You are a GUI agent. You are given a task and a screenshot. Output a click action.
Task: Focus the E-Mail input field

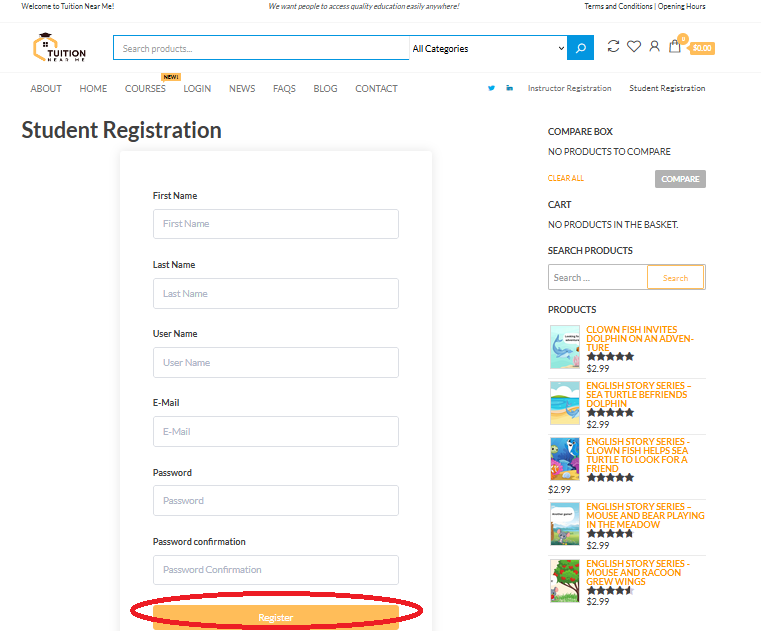275,432
